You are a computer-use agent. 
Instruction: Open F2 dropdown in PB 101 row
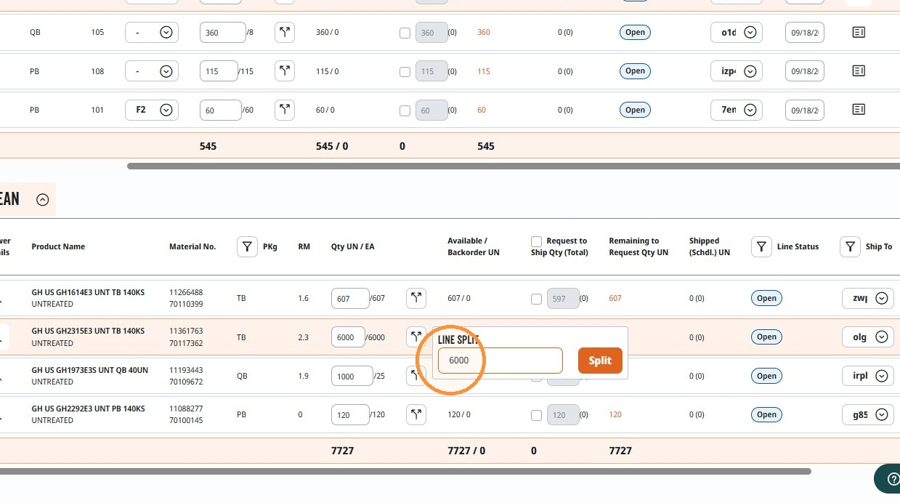152,110
